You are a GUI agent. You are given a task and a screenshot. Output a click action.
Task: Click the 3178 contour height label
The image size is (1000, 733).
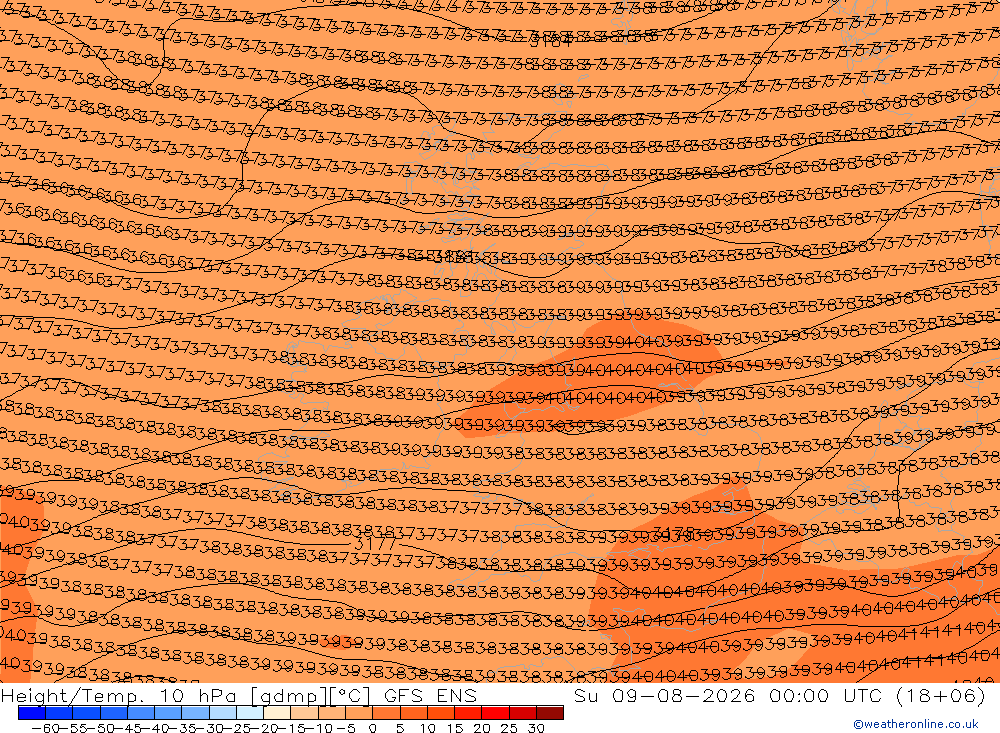pos(673,533)
